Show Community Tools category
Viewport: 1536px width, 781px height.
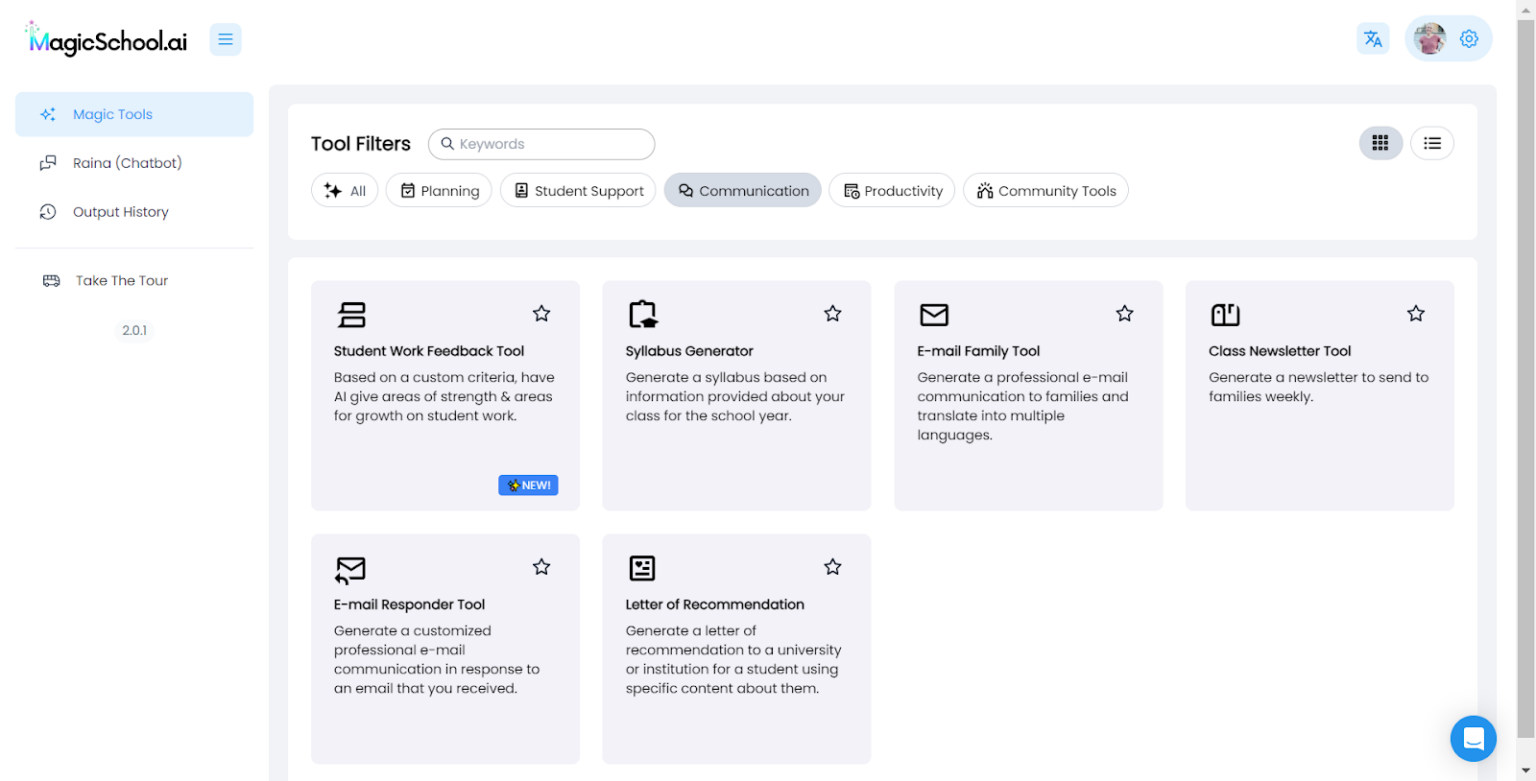[1045, 191]
